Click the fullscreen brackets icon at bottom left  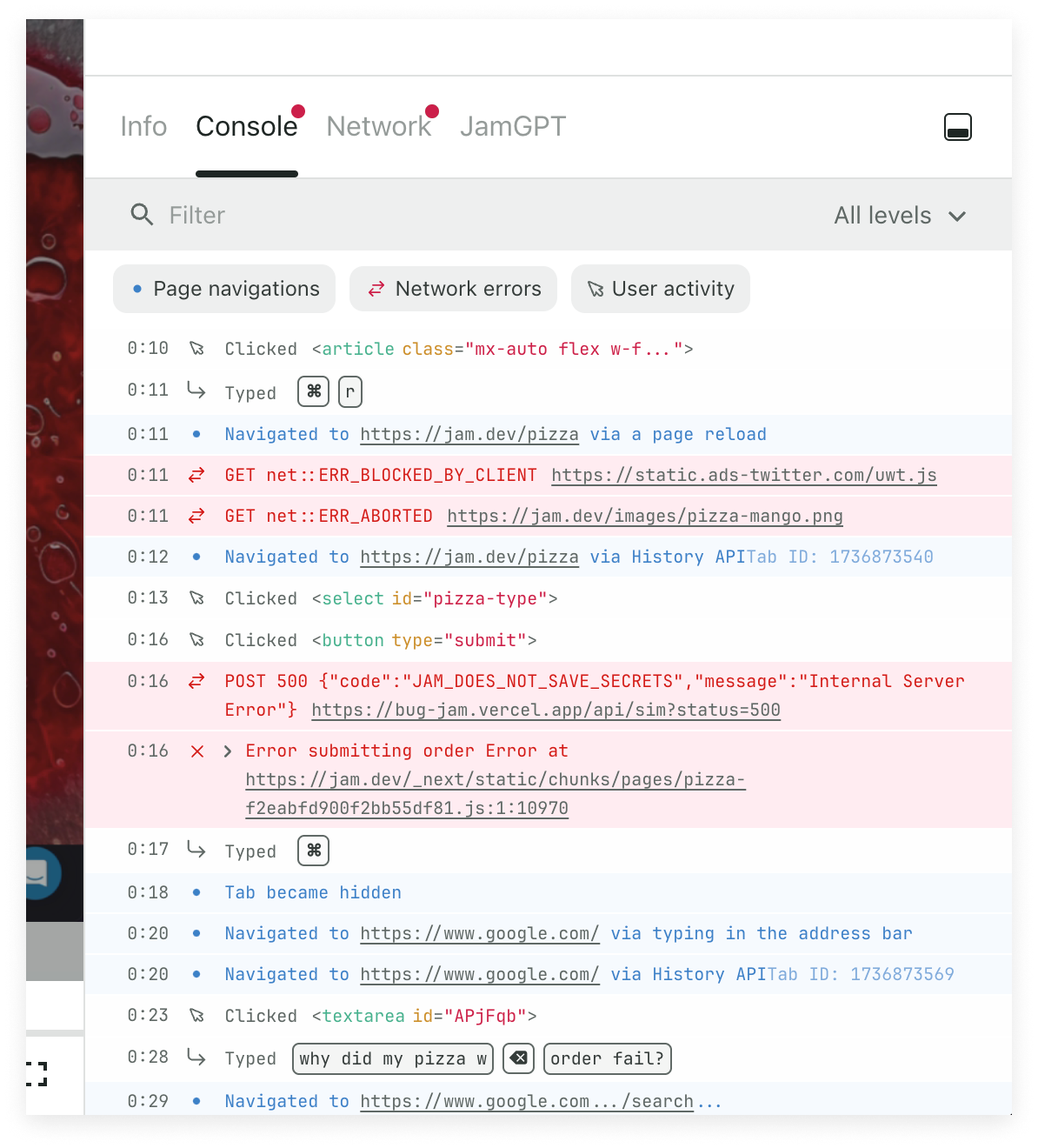tap(37, 1074)
